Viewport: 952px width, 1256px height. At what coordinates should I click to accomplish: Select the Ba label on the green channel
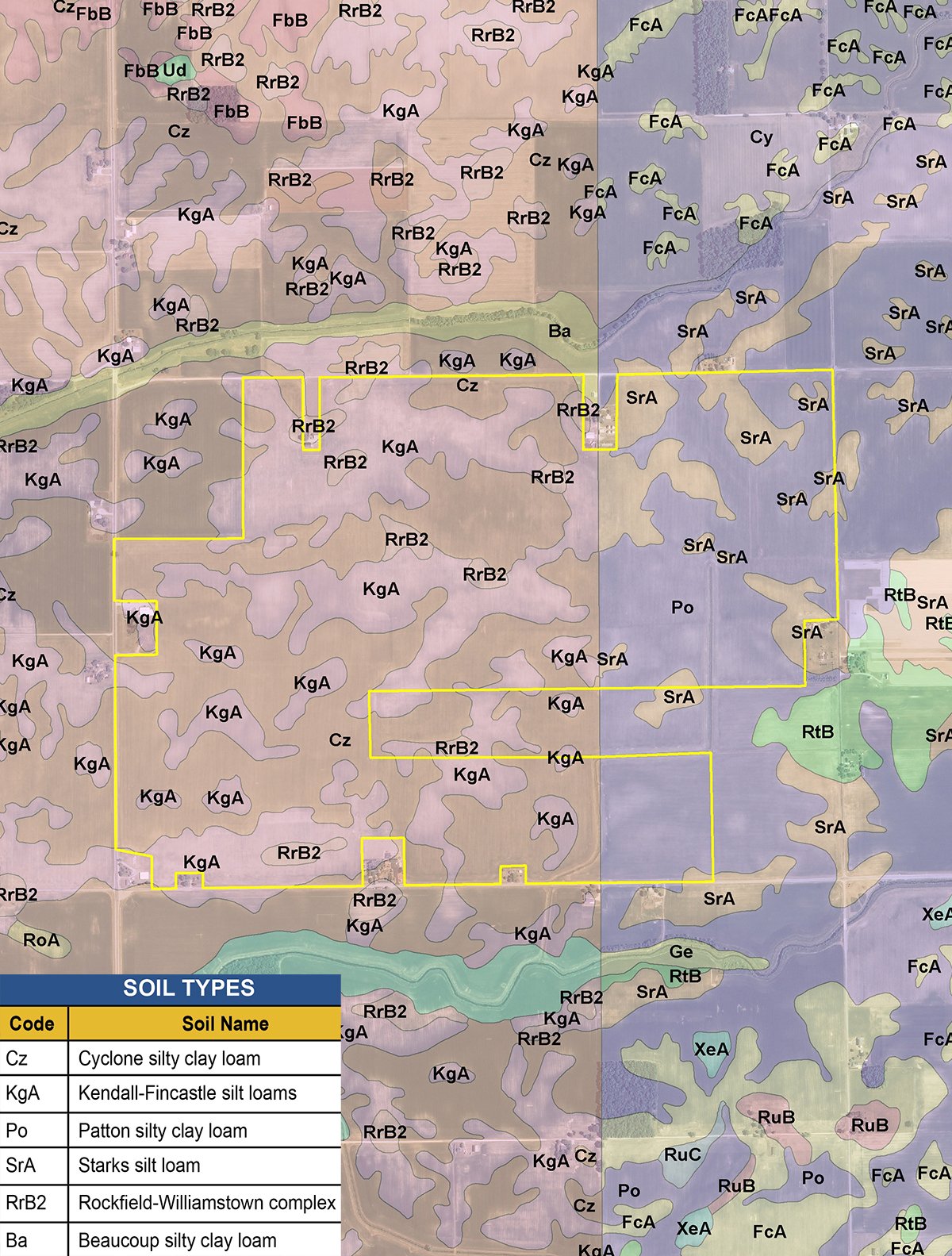[x=559, y=331]
